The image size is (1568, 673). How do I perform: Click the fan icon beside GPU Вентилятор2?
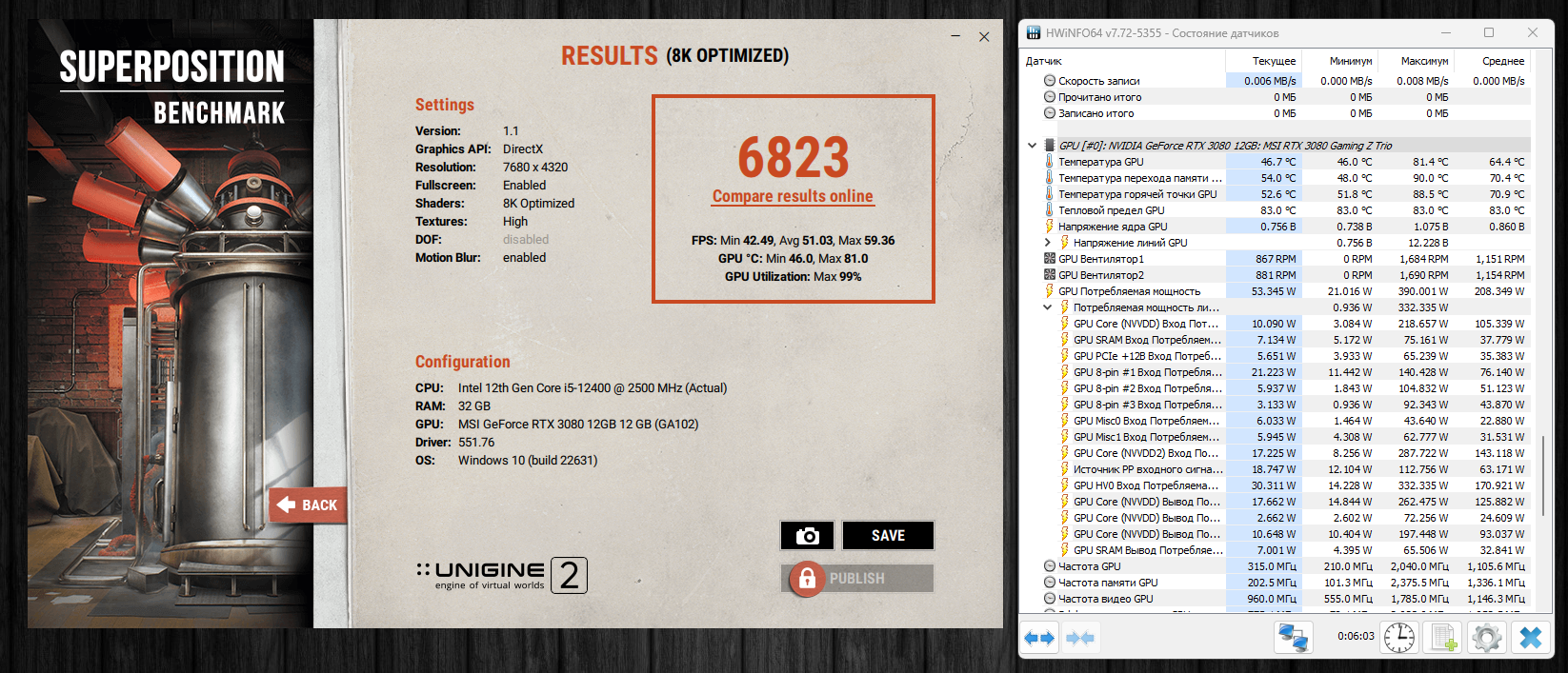pos(1050,275)
